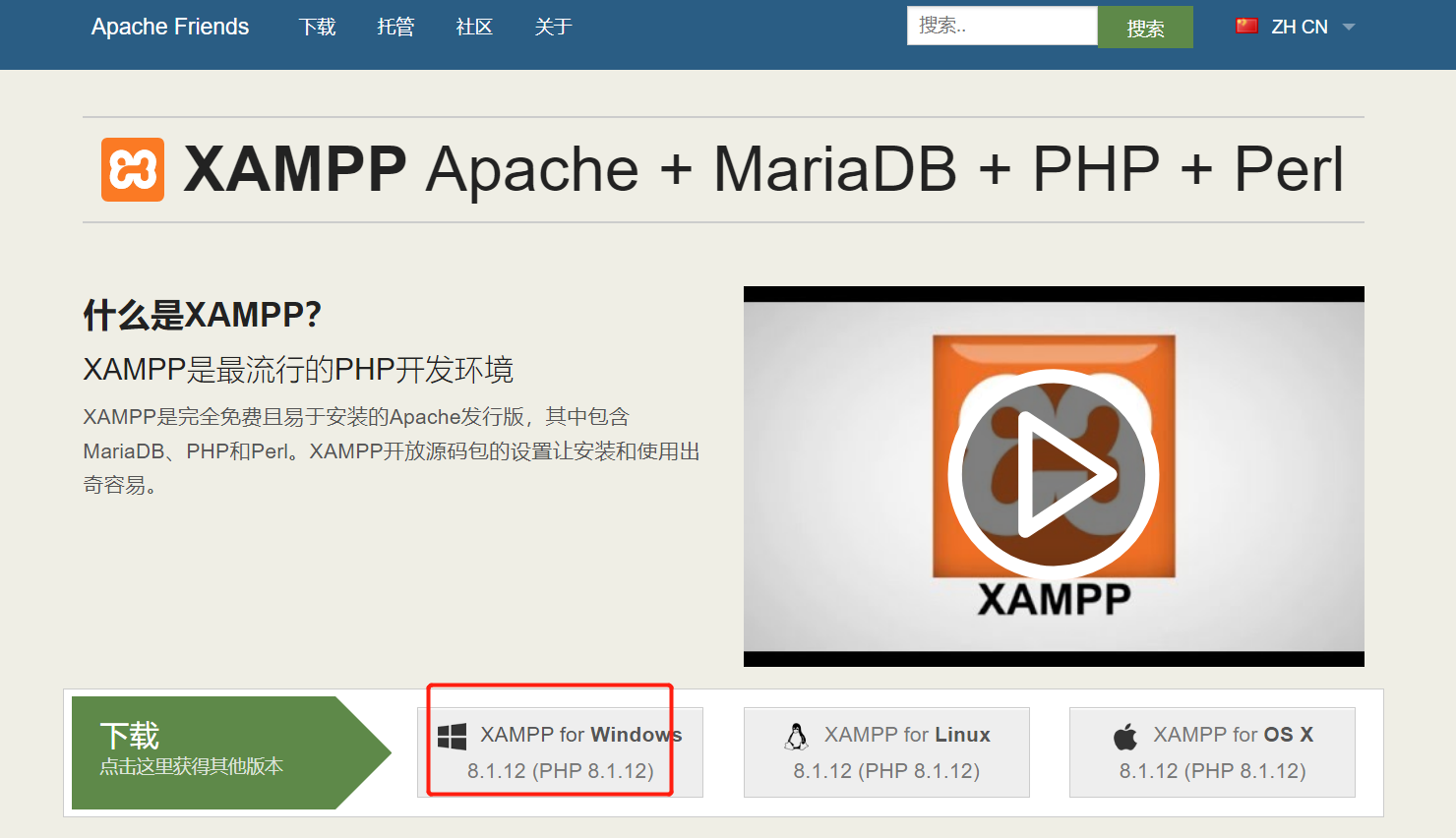Open the 关于 navigation item
The image size is (1456, 838).
pyautogui.click(x=553, y=27)
